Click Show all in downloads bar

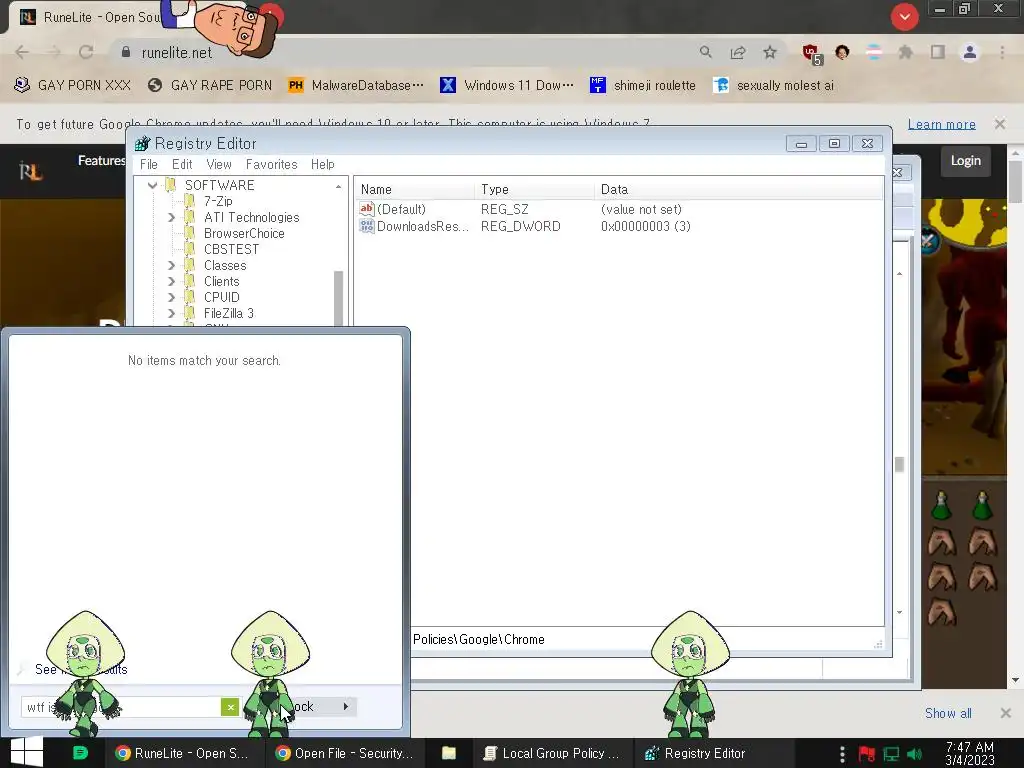[x=948, y=713]
